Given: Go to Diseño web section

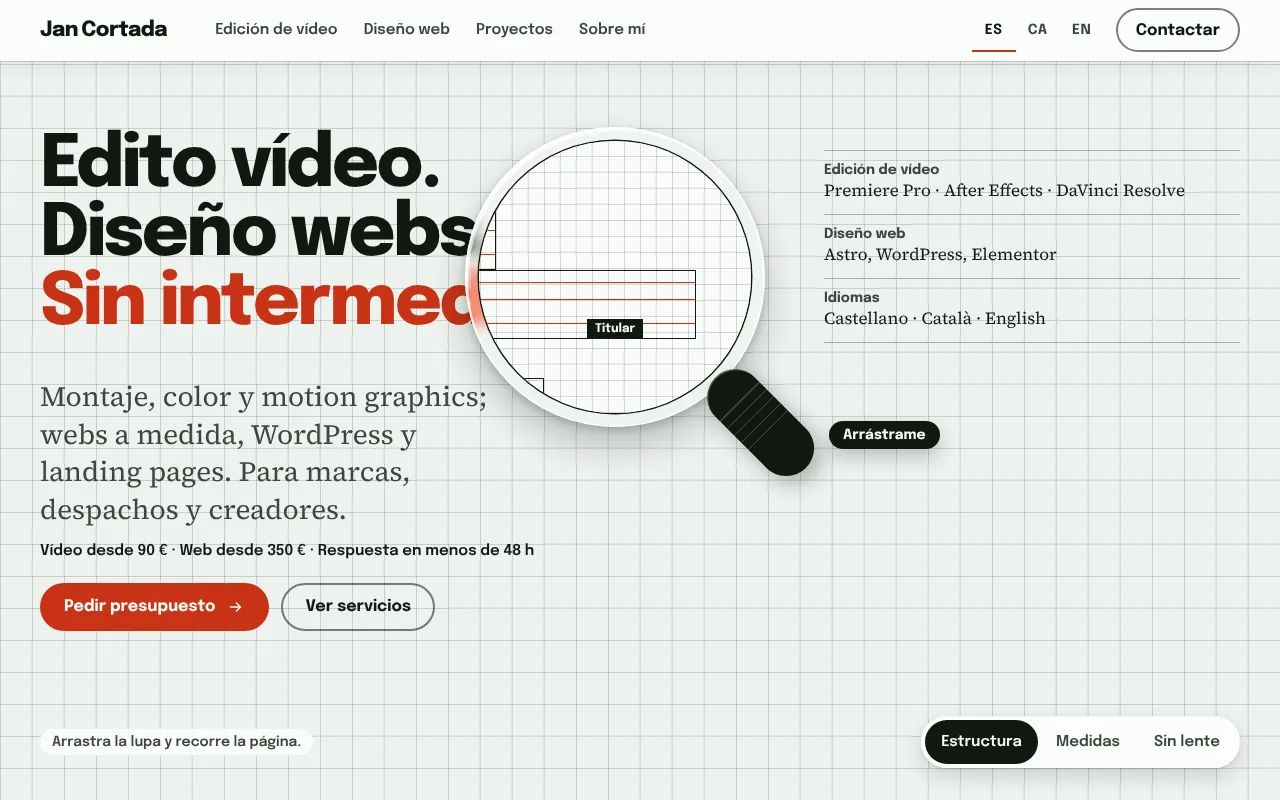Looking at the screenshot, I should 406,29.
